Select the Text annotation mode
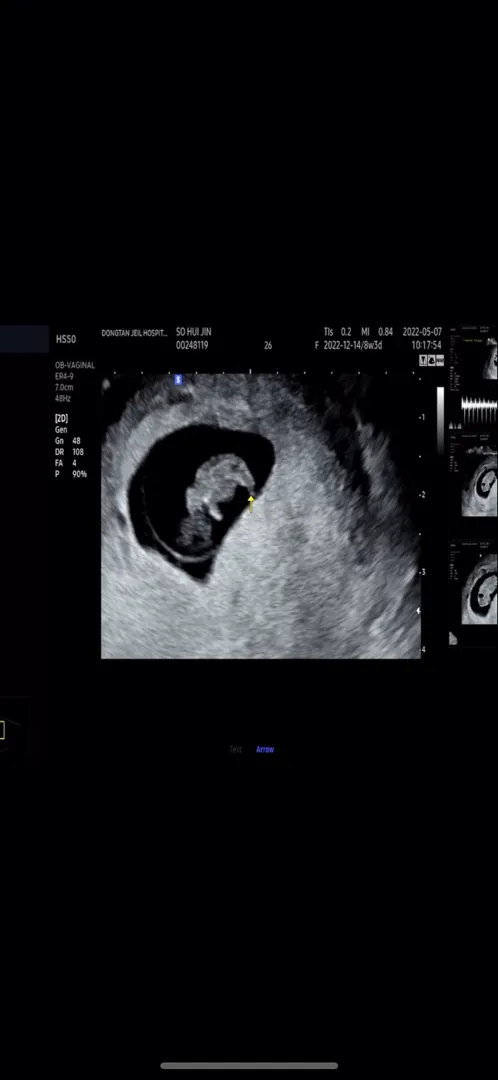Image resolution: width=498 pixels, height=1080 pixels. pyautogui.click(x=236, y=749)
